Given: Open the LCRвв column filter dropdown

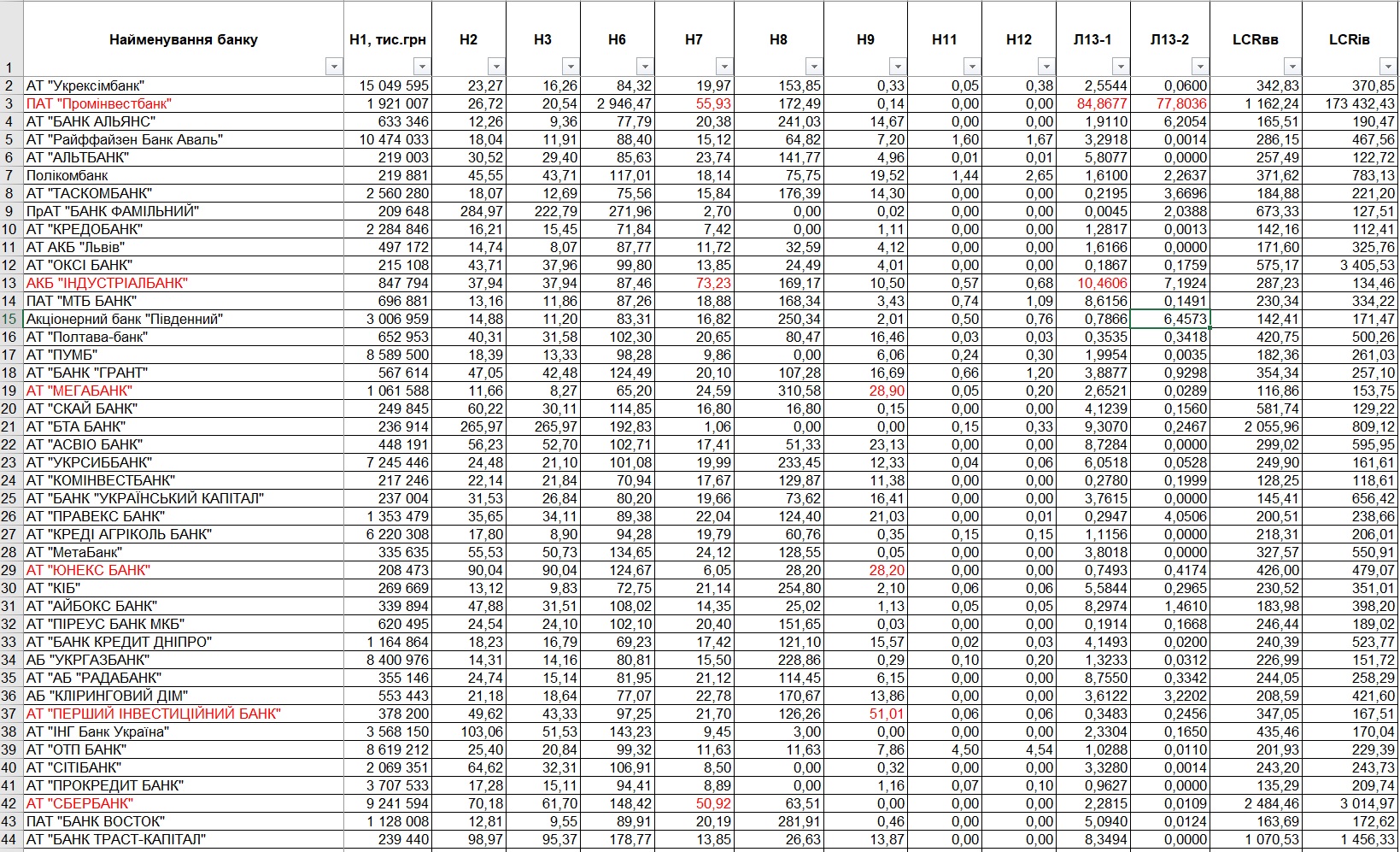Looking at the screenshot, I should coord(1292,67).
